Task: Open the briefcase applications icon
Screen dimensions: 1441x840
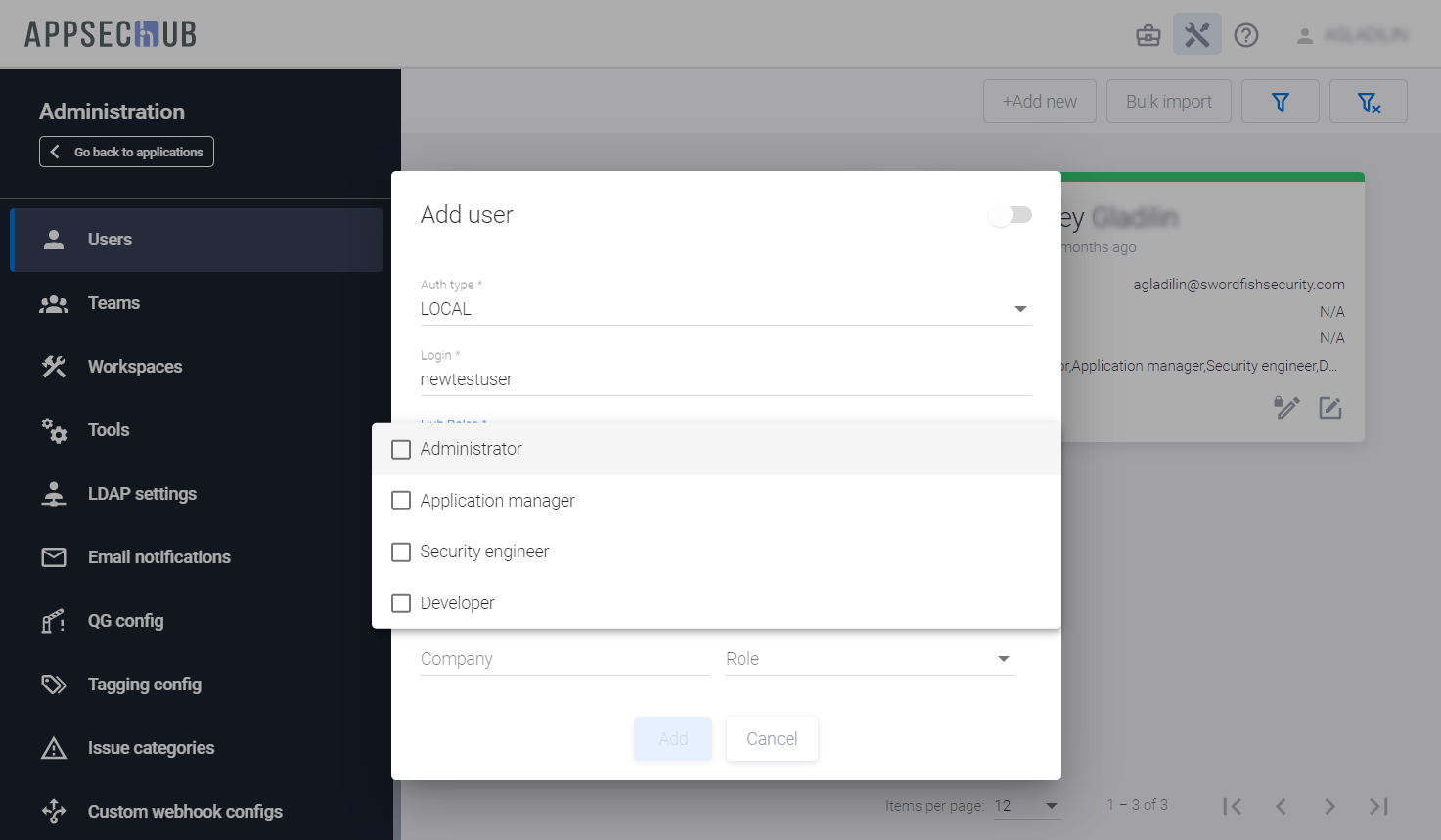Action: 1148,36
